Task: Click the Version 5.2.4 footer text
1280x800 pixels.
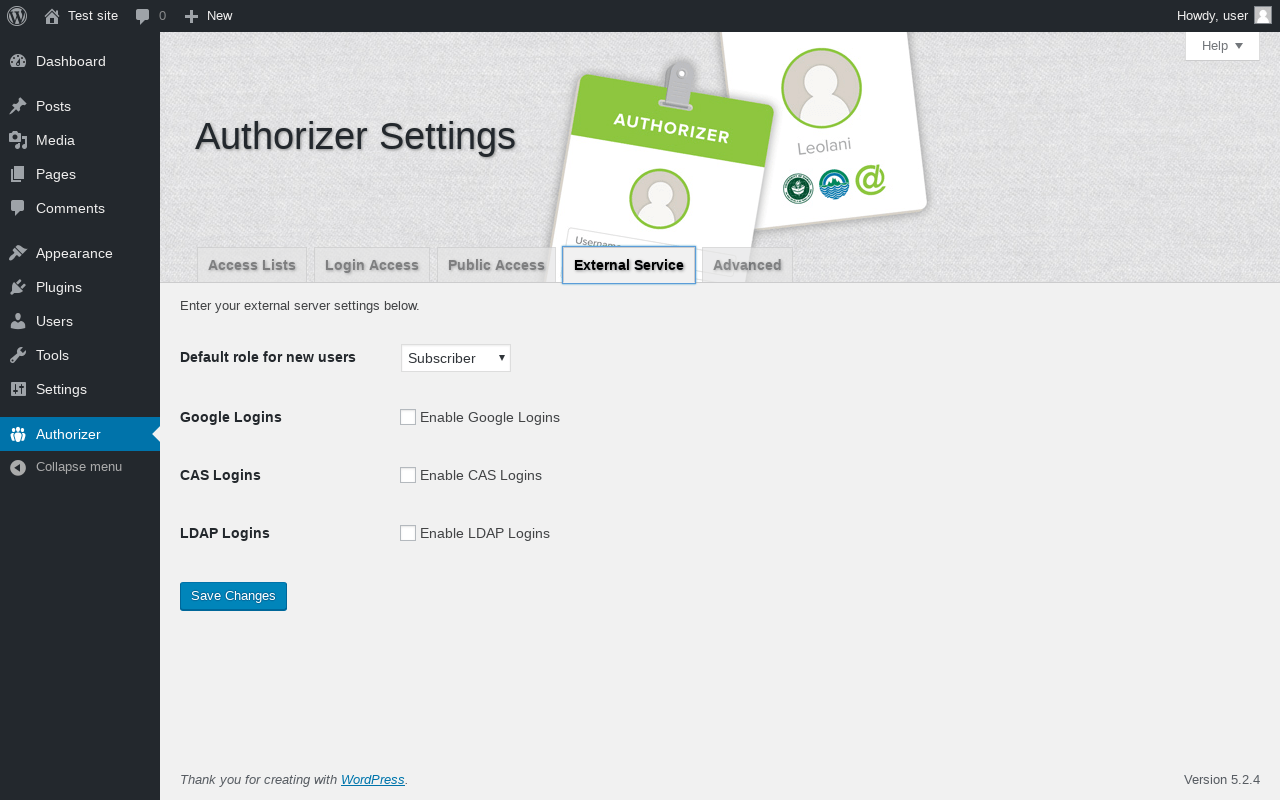Action: pyautogui.click(x=1222, y=779)
